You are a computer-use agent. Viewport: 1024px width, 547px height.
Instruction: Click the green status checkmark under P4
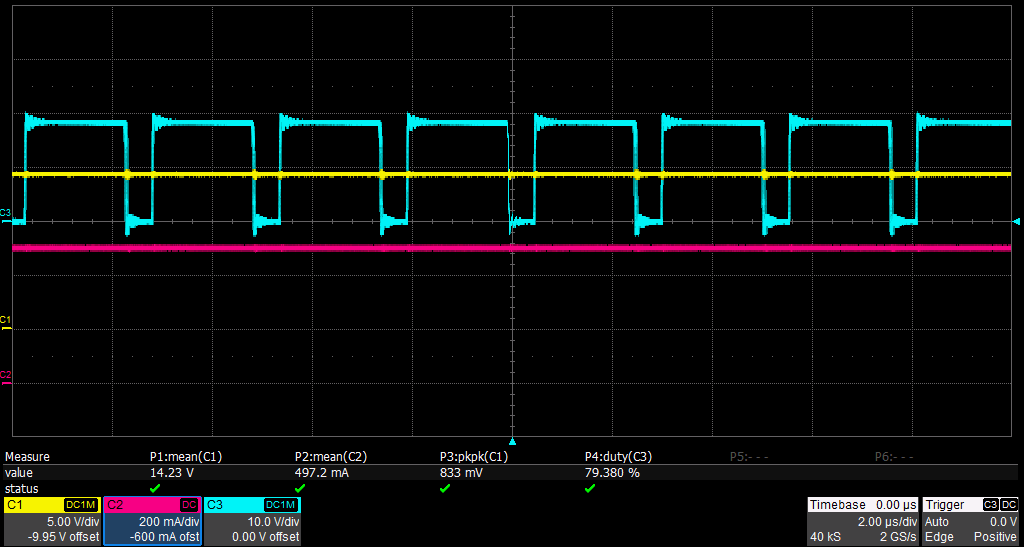590,488
